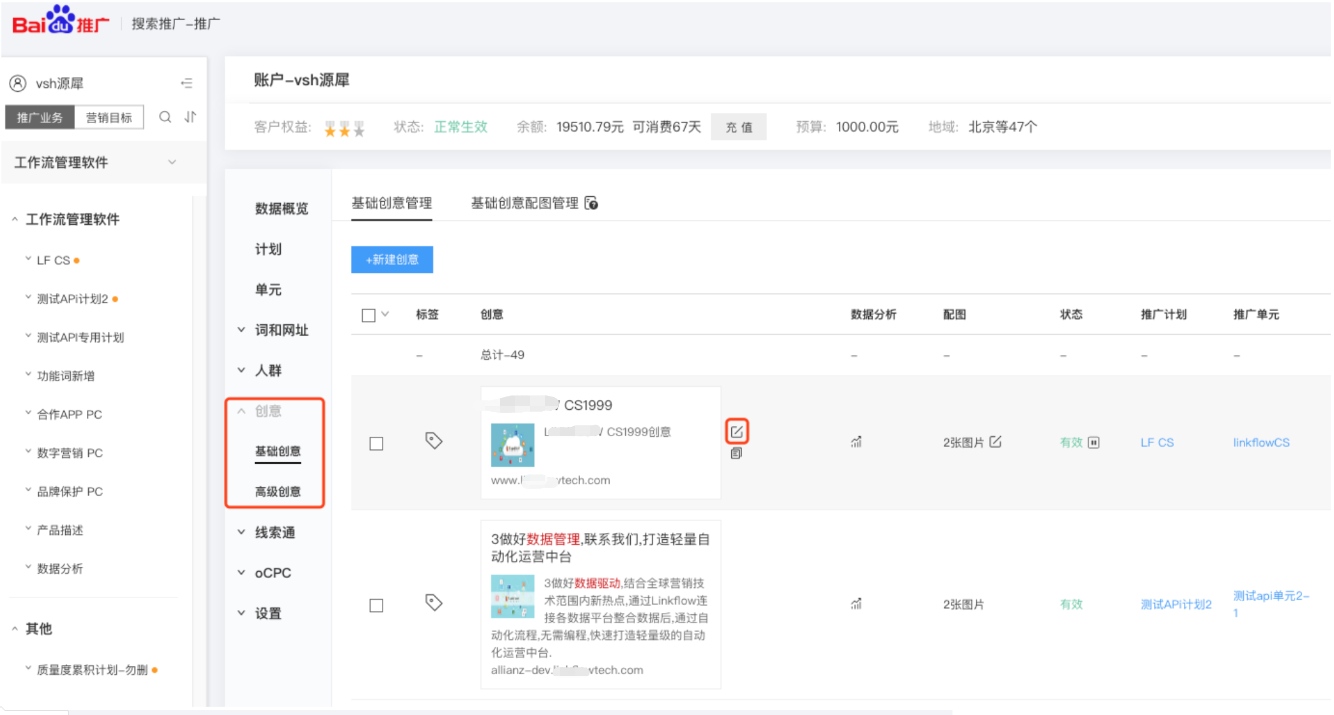Open the 测试api单元2-1 unit link
1334x715 pixels.
click(x=1271, y=604)
